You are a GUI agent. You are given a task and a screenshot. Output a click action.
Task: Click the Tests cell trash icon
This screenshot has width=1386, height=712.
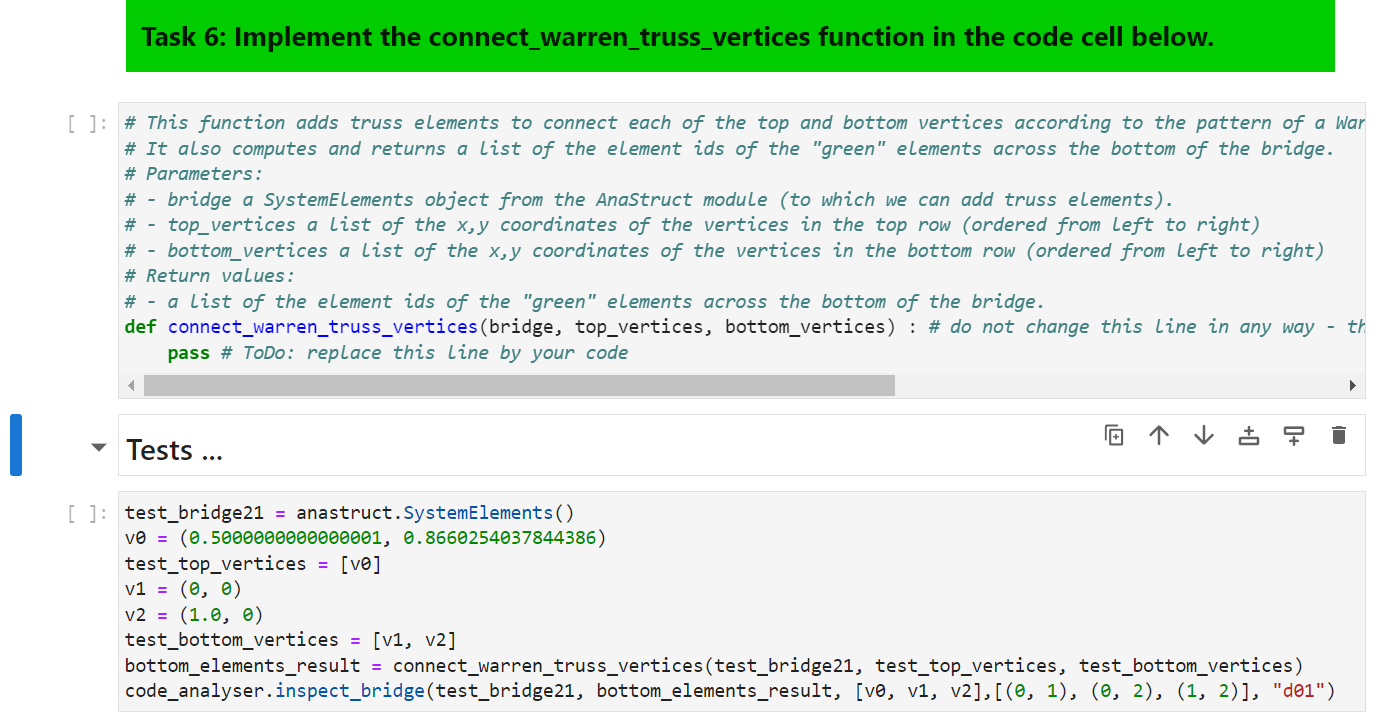[1338, 435]
